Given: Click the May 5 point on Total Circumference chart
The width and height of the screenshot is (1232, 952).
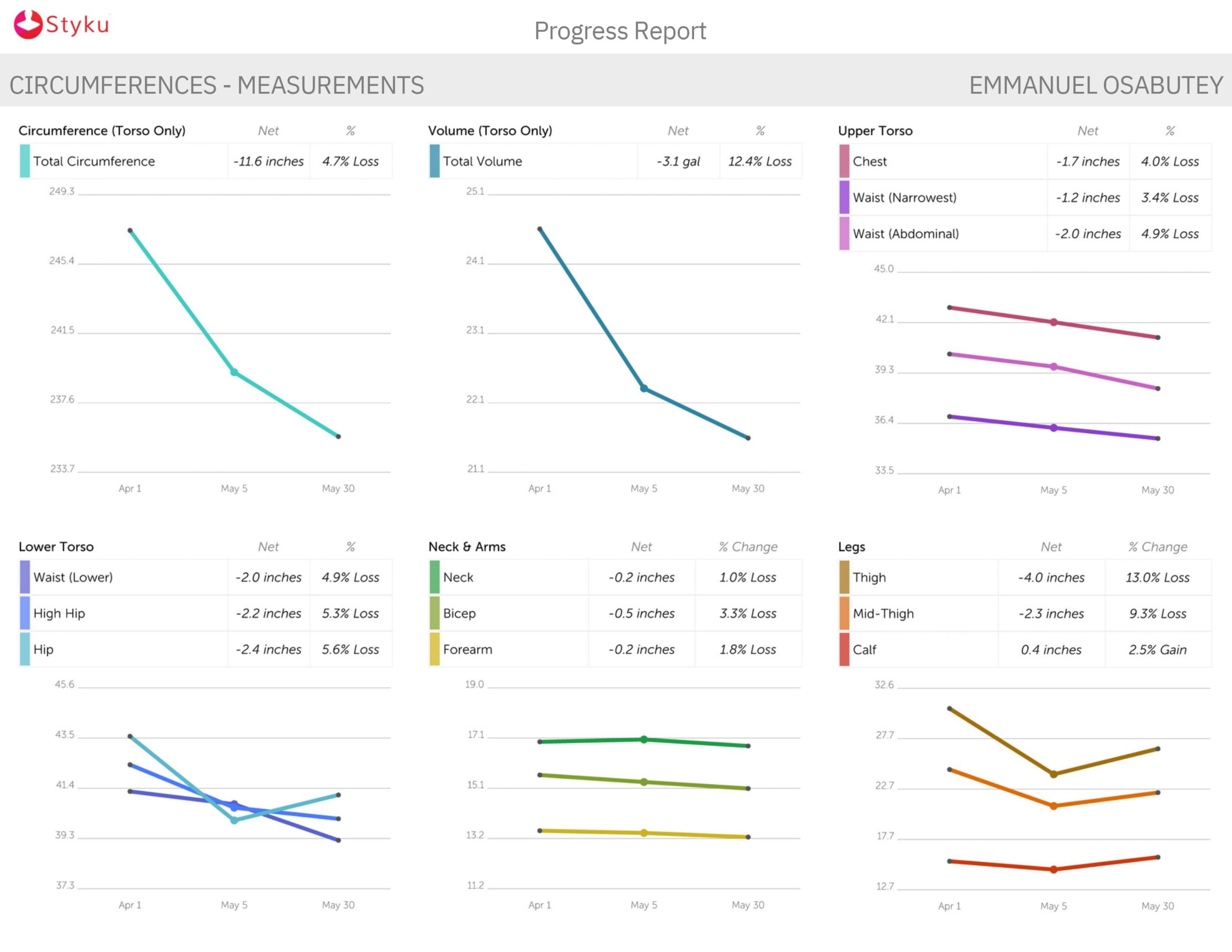Looking at the screenshot, I should coord(234,372).
